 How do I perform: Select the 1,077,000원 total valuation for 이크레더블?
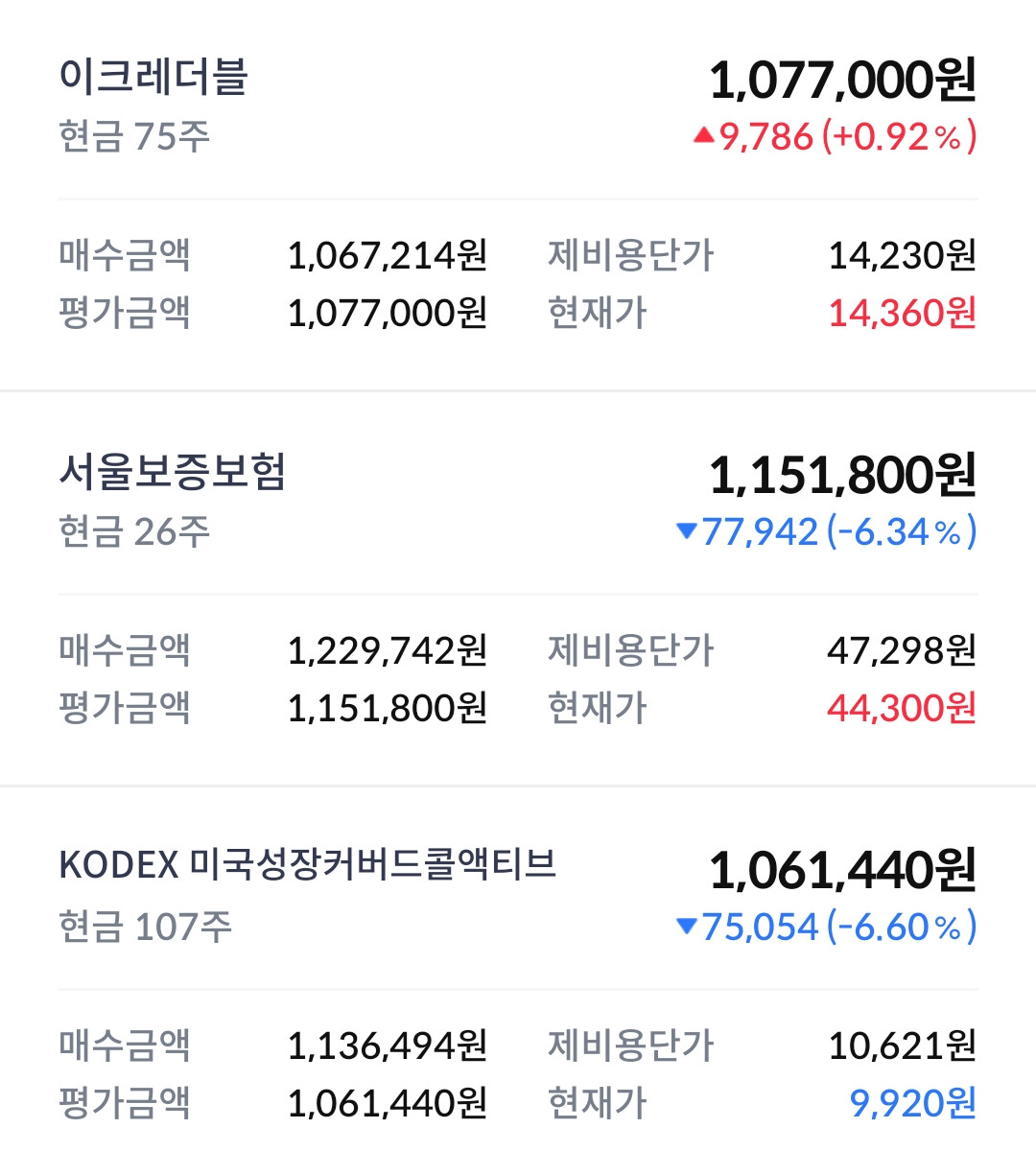pyautogui.click(x=842, y=80)
